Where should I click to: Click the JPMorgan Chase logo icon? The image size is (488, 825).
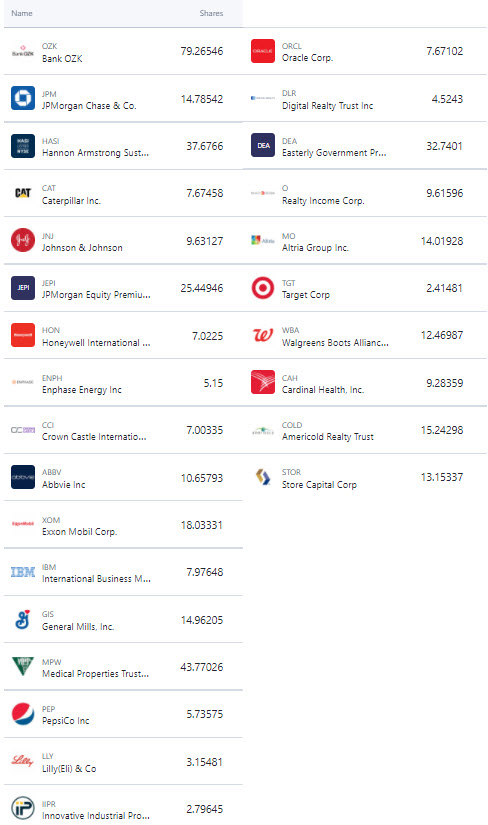pyautogui.click(x=23, y=98)
